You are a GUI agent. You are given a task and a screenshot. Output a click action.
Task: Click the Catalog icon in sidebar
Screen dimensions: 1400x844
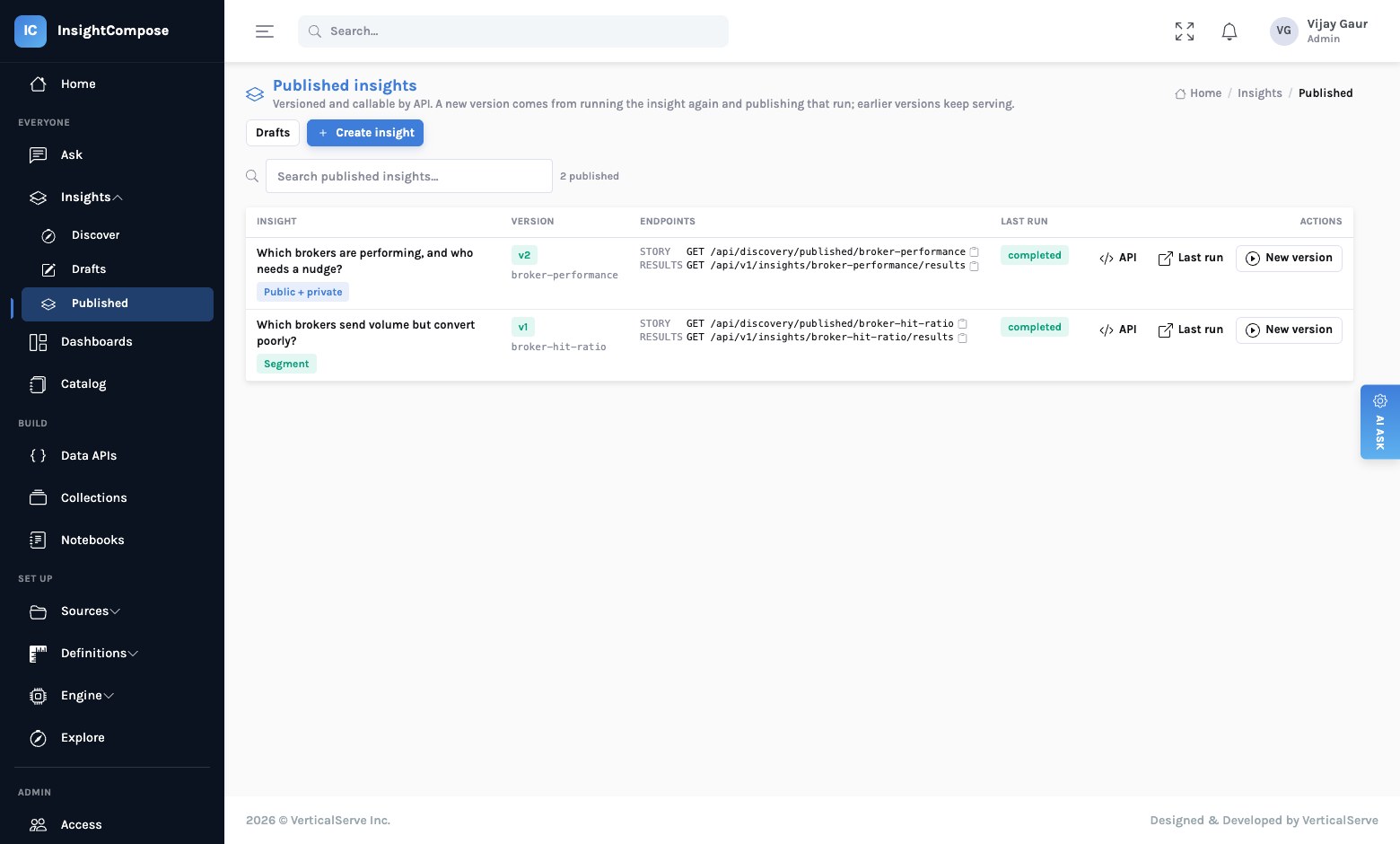[38, 384]
